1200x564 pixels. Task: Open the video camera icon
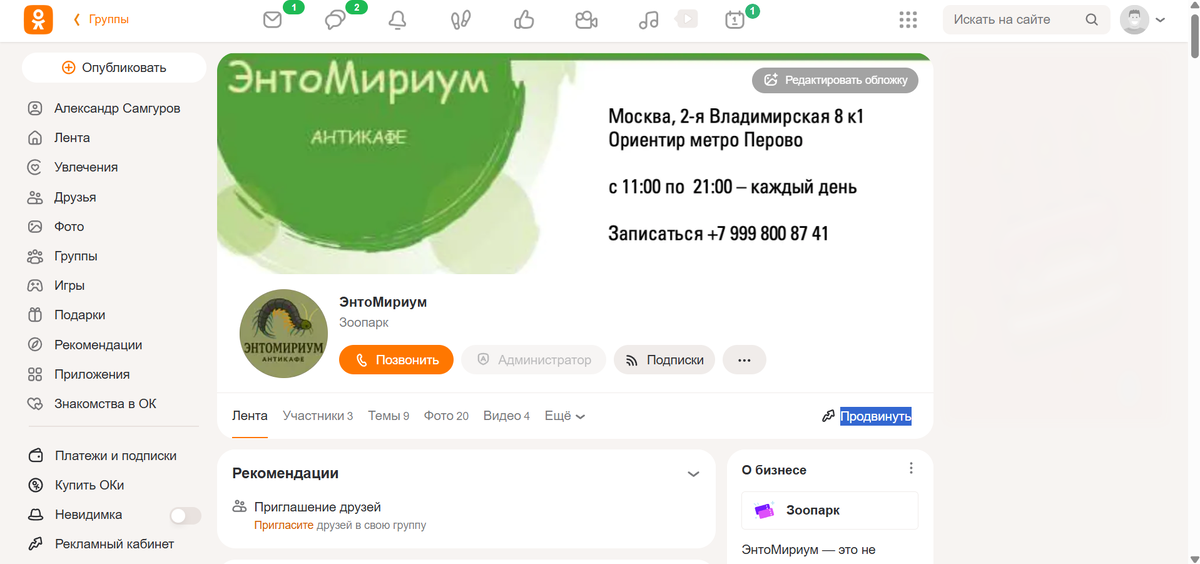587,20
